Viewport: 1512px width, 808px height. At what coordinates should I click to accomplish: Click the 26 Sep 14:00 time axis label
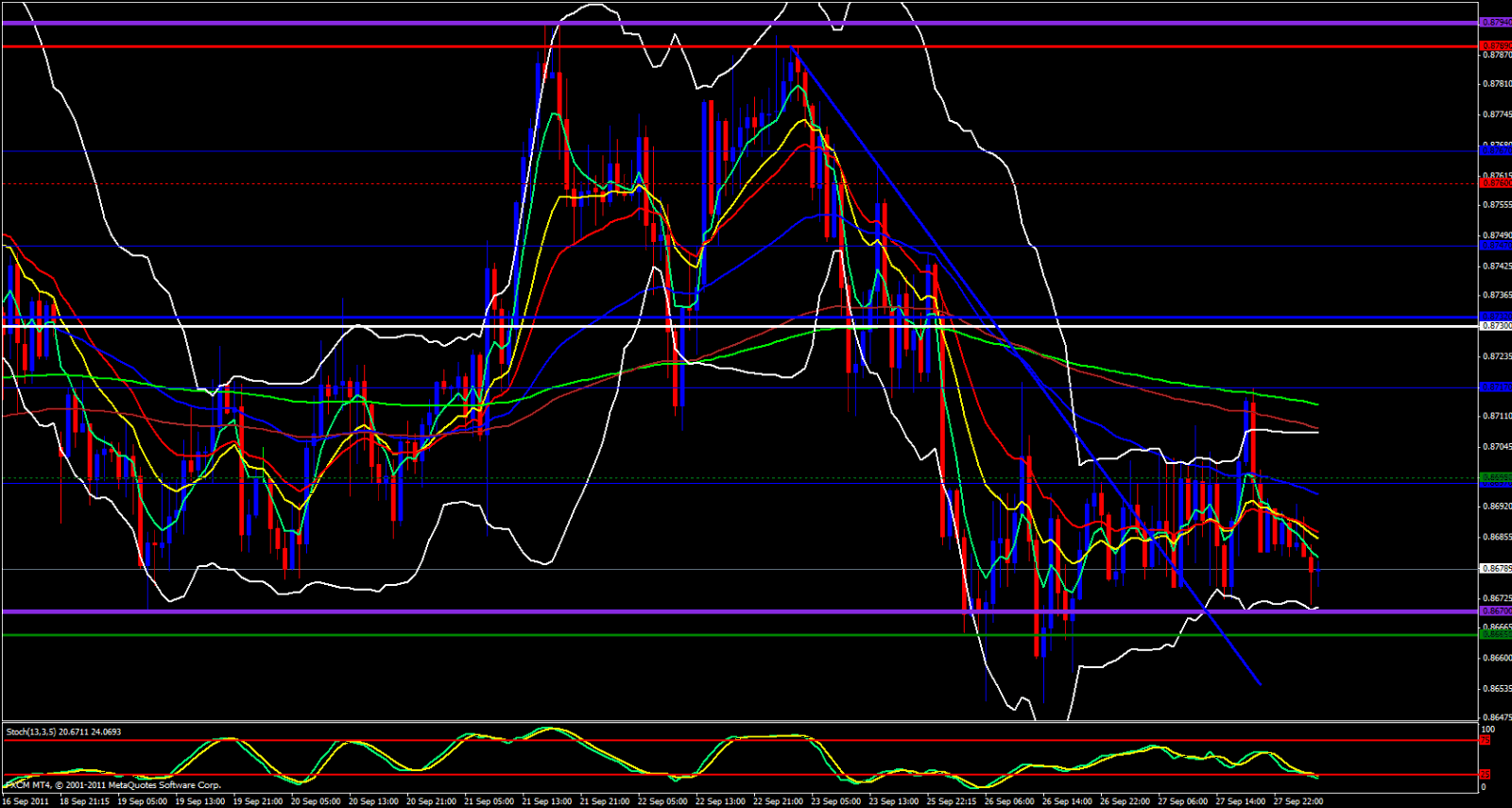pos(1067,801)
